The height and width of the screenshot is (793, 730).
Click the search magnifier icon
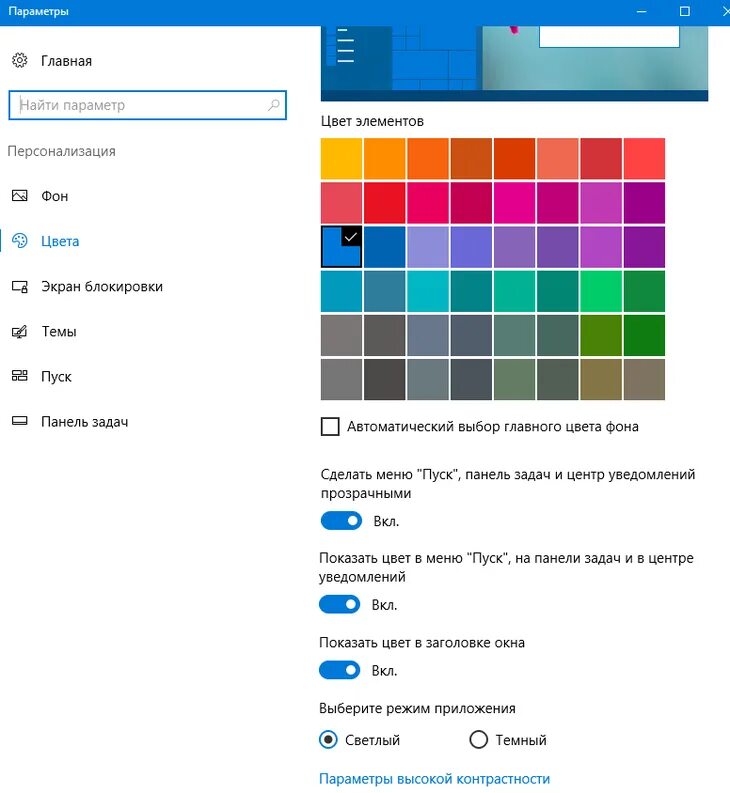click(x=274, y=105)
